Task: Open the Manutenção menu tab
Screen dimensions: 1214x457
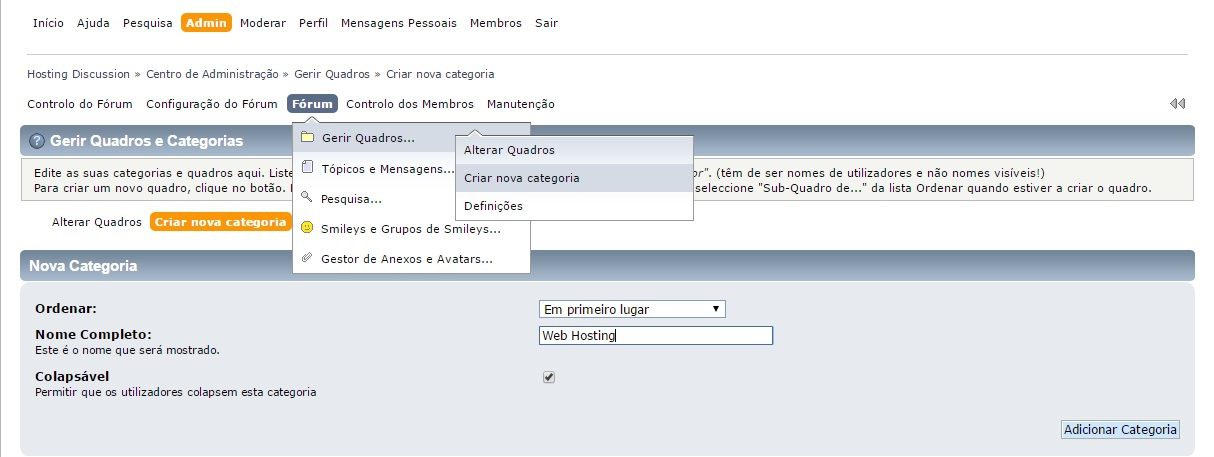Action: [x=520, y=104]
